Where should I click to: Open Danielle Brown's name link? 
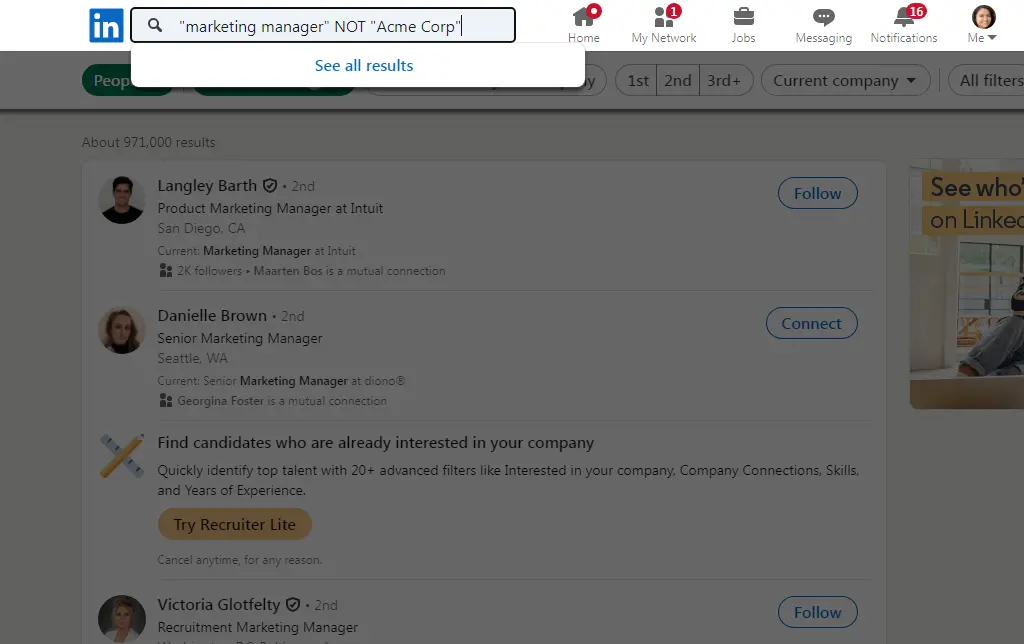(212, 315)
